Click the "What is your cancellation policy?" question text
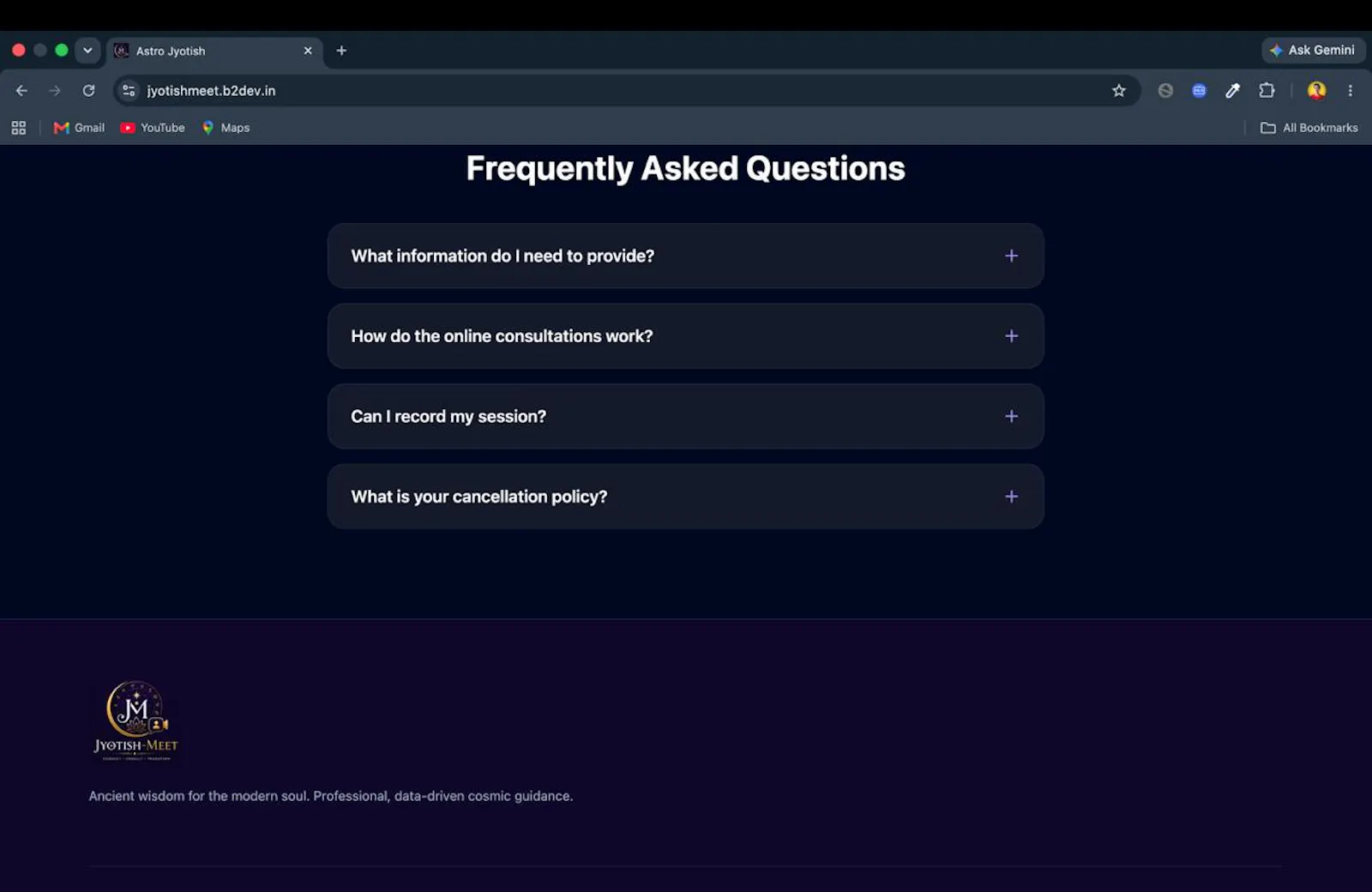This screenshot has width=1372, height=892. pyautogui.click(x=479, y=497)
